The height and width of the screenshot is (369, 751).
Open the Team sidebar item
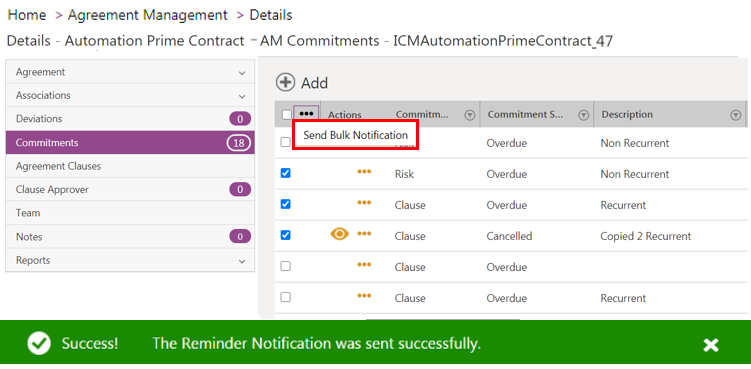(130, 213)
